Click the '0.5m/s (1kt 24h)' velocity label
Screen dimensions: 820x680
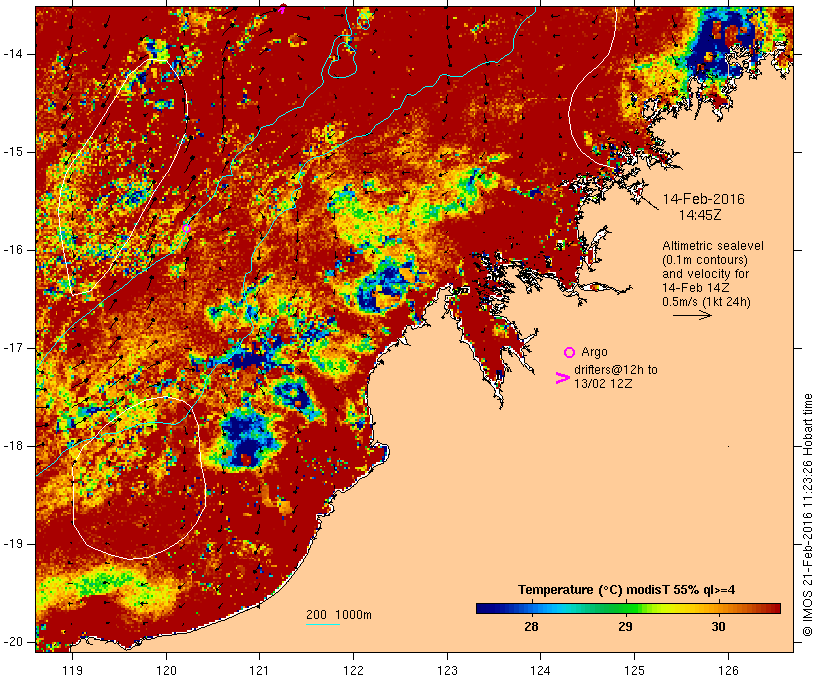(706, 302)
